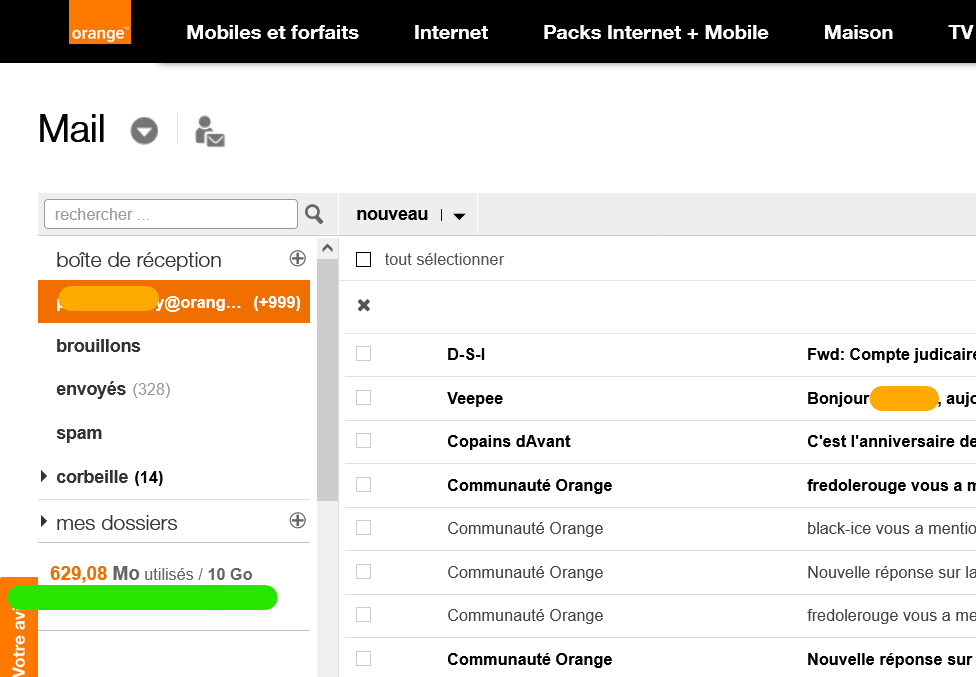Click the Mail page title
The image size is (976, 677).
click(x=72, y=129)
